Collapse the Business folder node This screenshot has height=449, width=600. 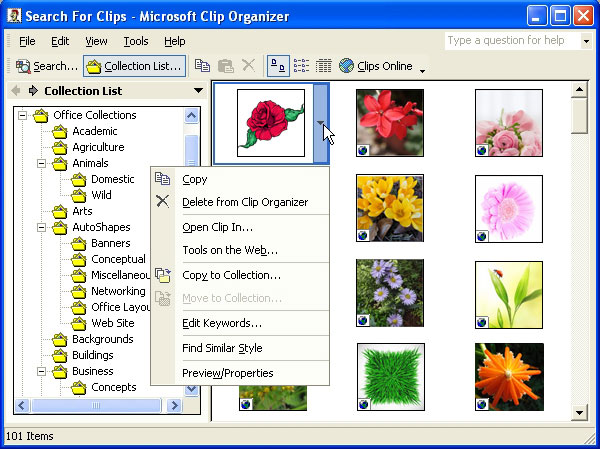point(41,372)
